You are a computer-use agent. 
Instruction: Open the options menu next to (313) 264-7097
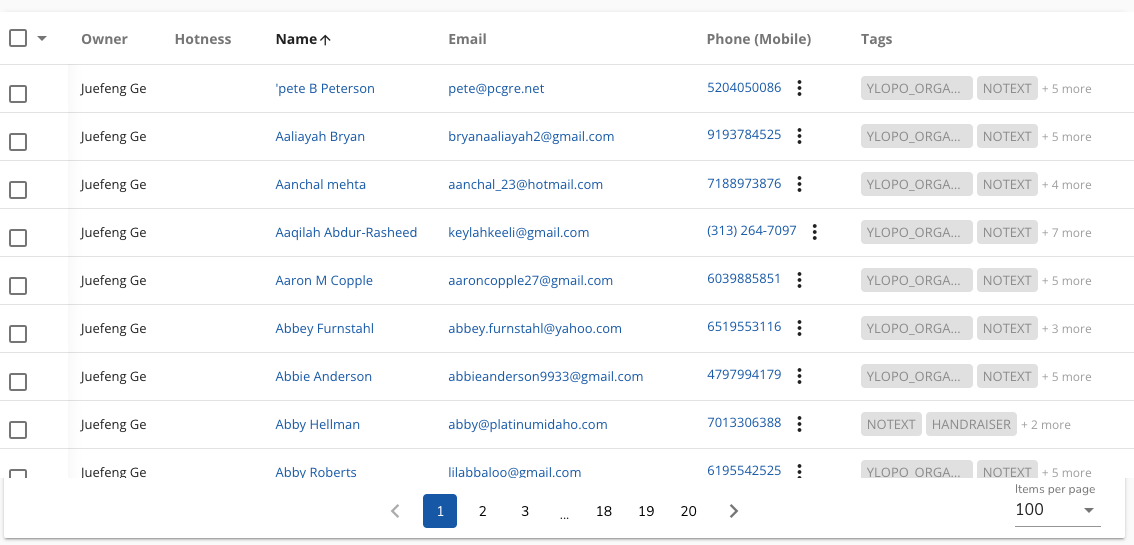(815, 232)
